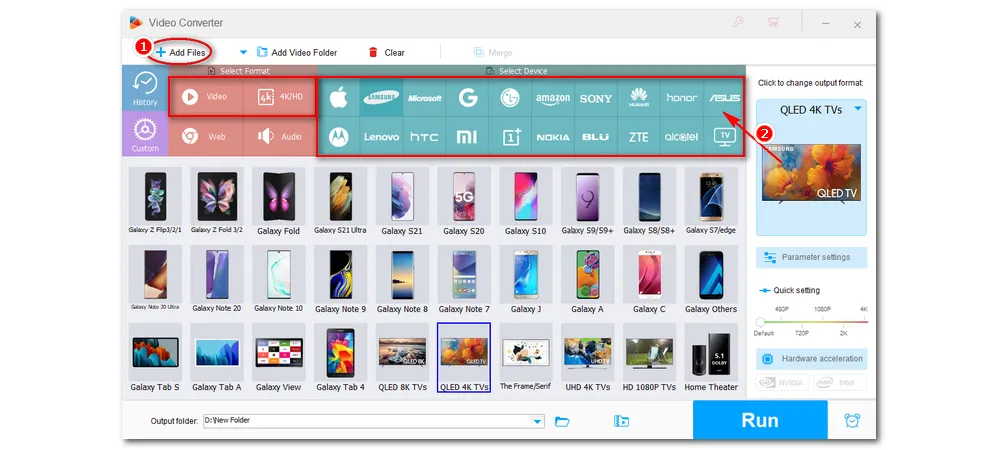Select the Galaxy Z Fold 3/2 device
The width and height of the screenshot is (1000, 450).
click(217, 201)
